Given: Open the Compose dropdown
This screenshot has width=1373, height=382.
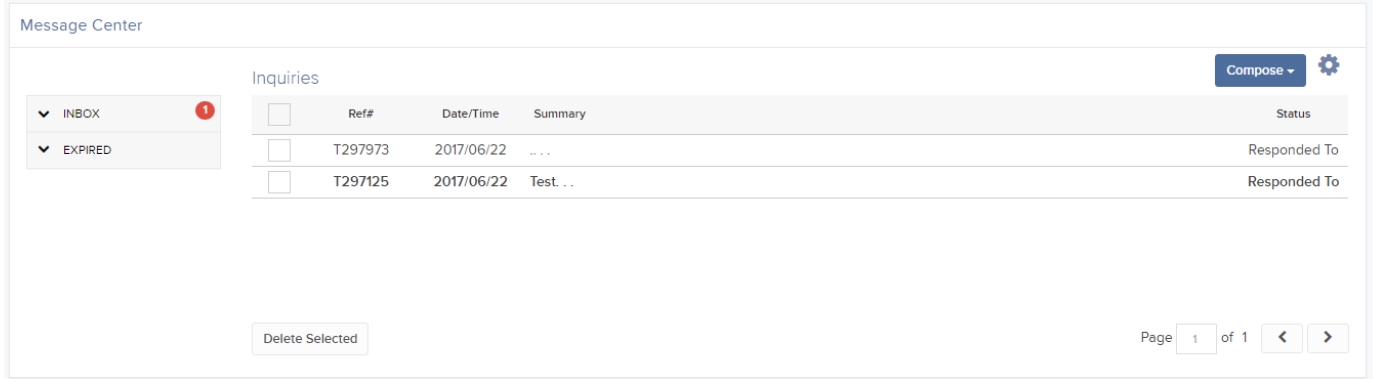Looking at the screenshot, I should 1260,71.
